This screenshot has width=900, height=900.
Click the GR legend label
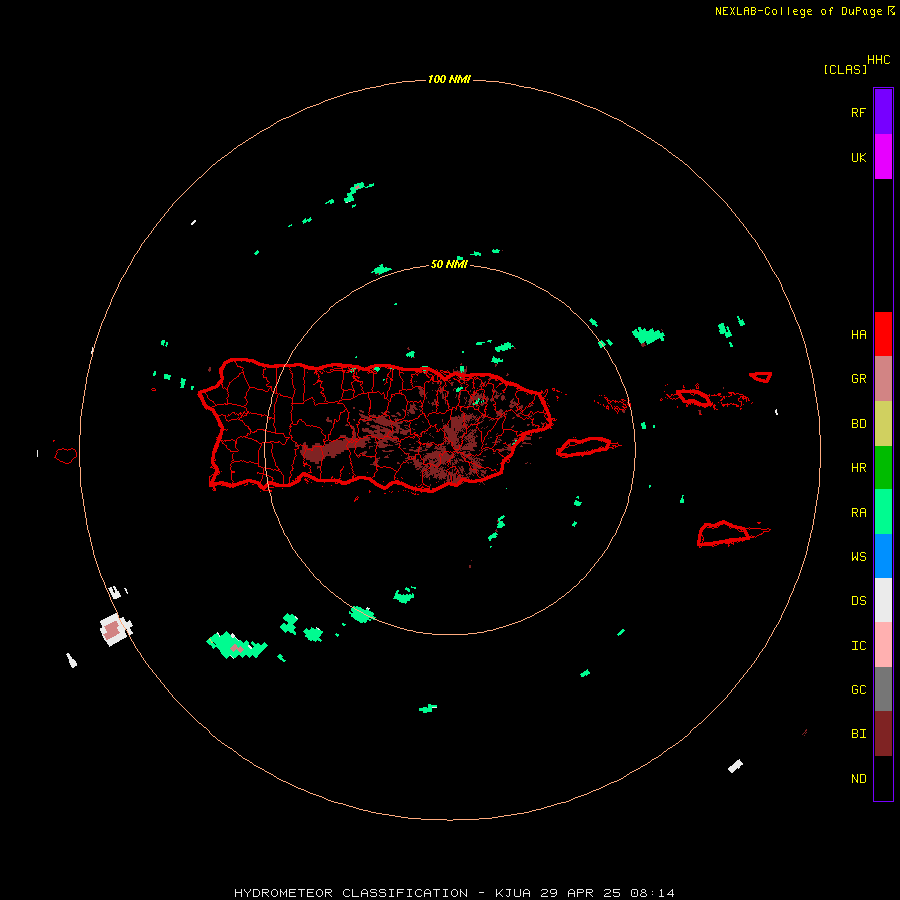[x=859, y=379]
